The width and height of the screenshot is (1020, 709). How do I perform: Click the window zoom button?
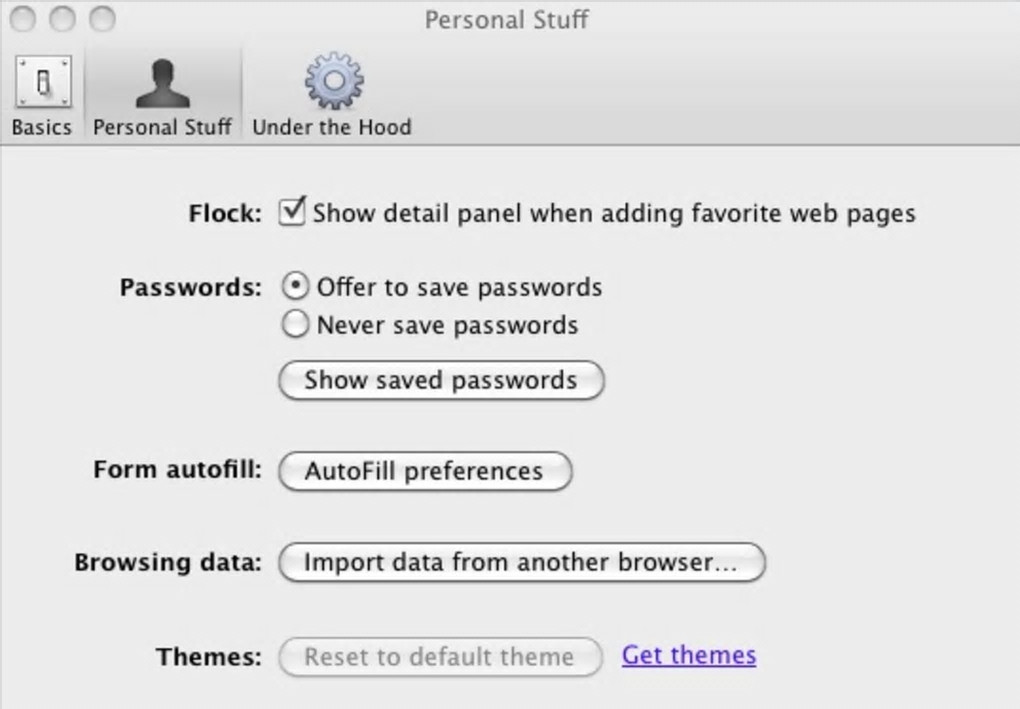(101, 19)
